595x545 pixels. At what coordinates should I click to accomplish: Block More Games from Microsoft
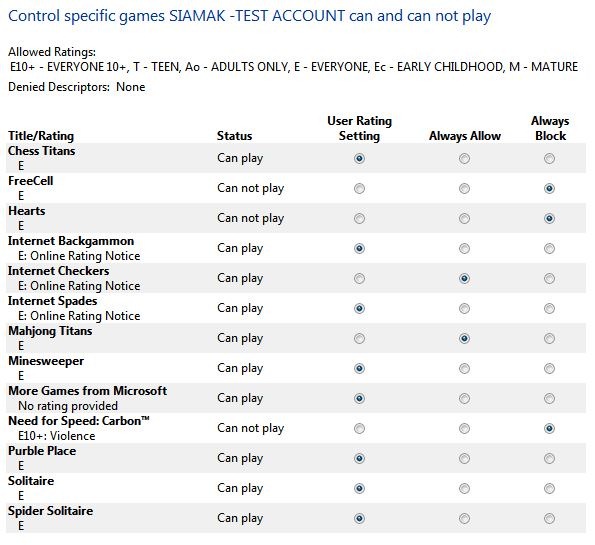549,398
